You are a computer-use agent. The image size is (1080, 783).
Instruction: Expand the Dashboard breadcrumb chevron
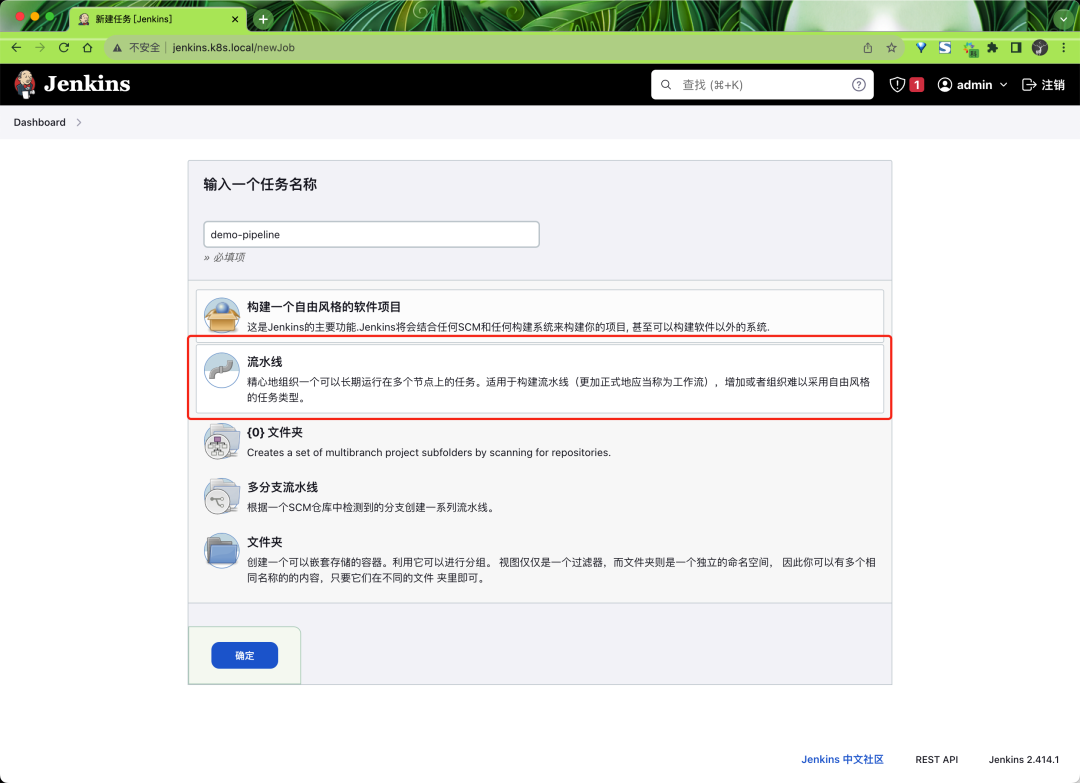coord(79,123)
